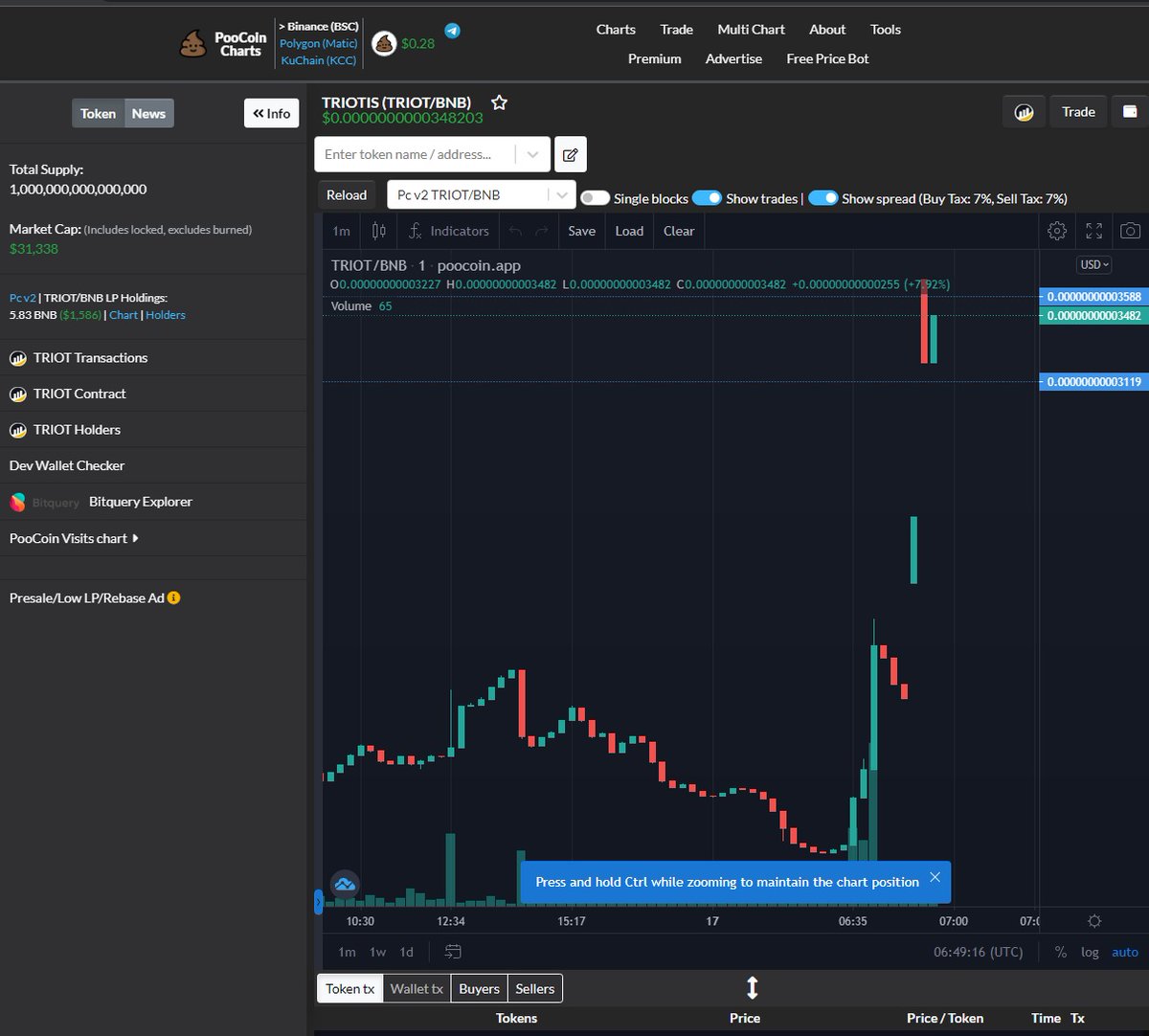
Task: Click the redo arrow in chart toolbar
Action: coord(542,231)
